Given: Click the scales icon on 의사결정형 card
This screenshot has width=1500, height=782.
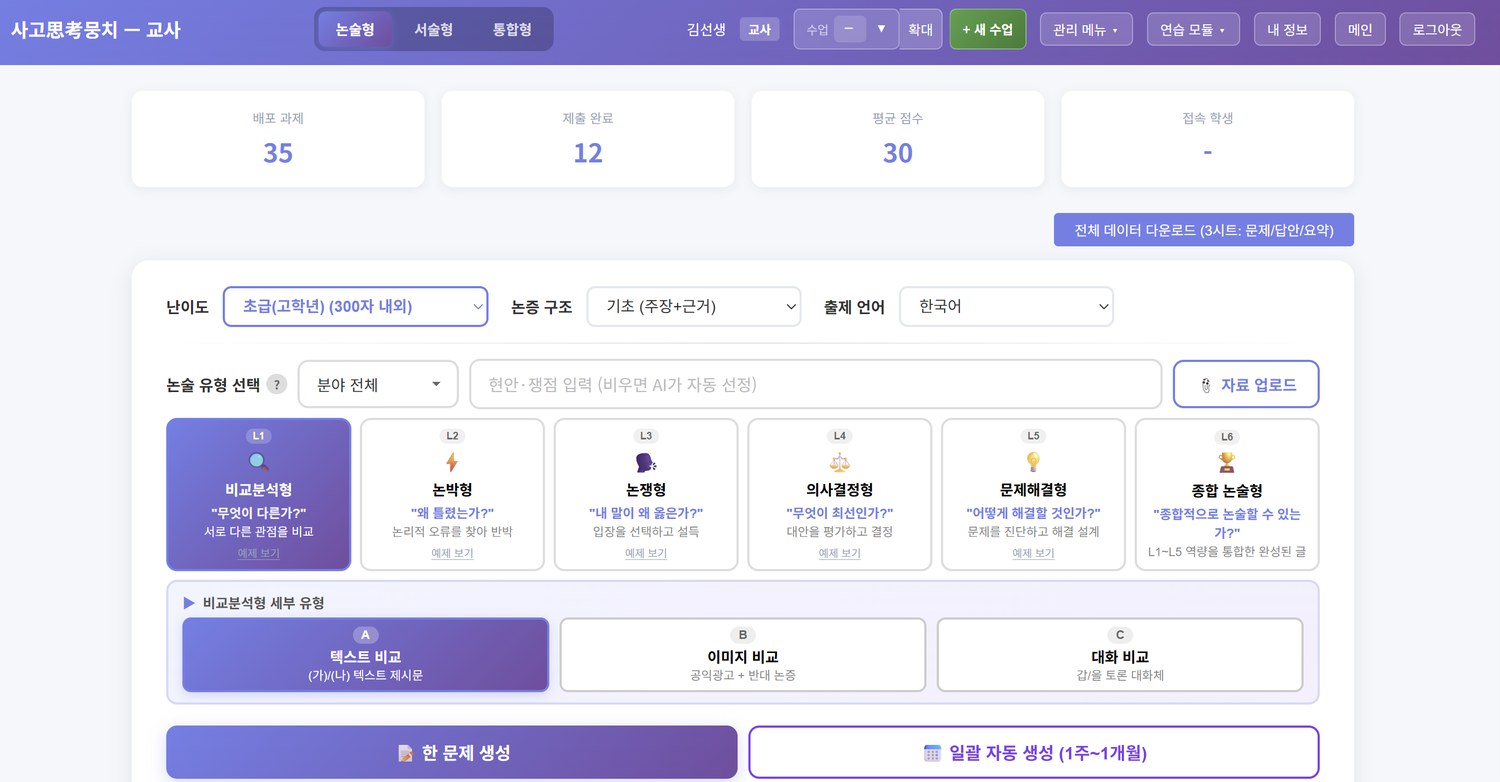Looking at the screenshot, I should pyautogui.click(x=839, y=462).
